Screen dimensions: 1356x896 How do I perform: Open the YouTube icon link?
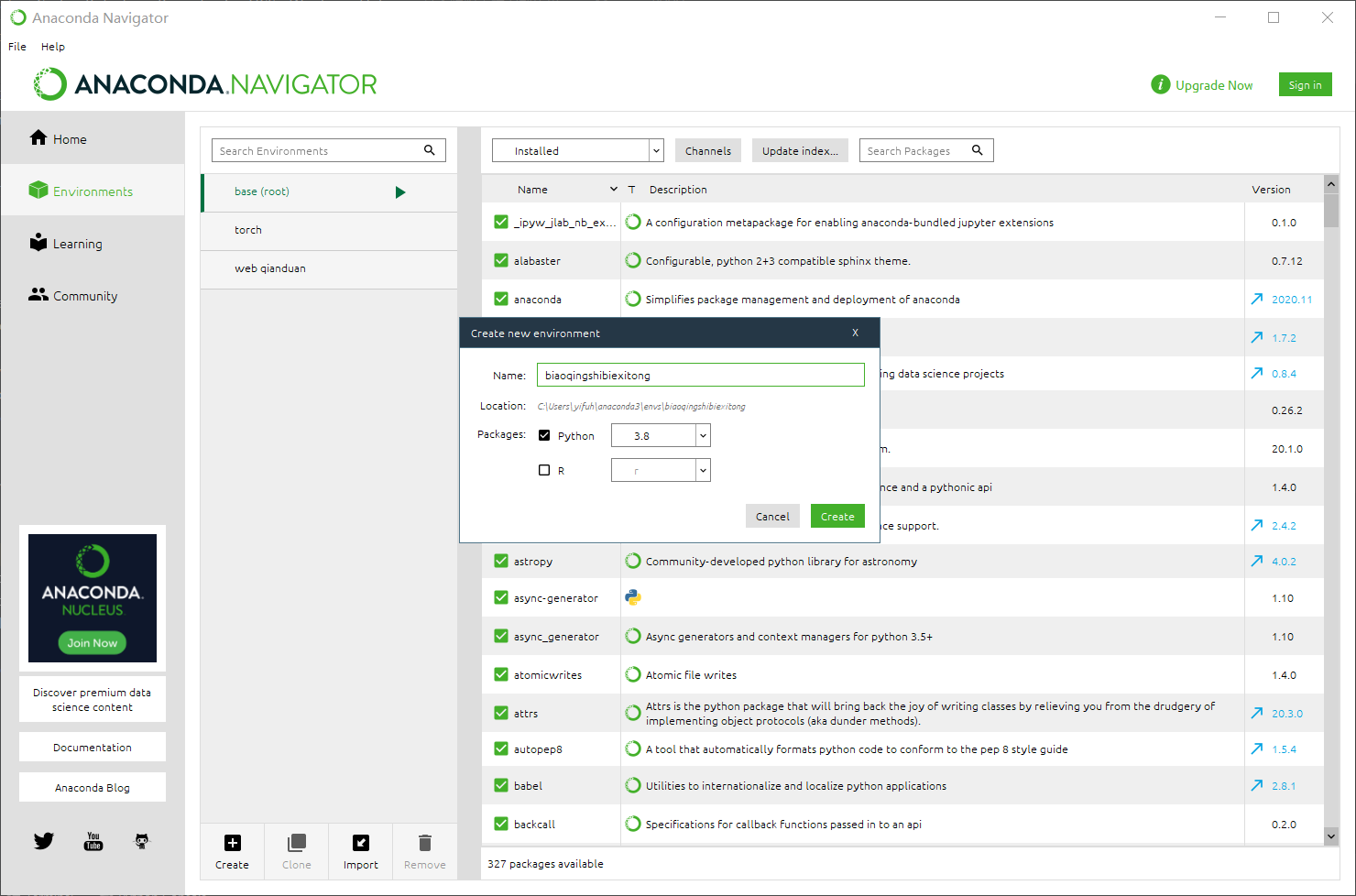93,841
